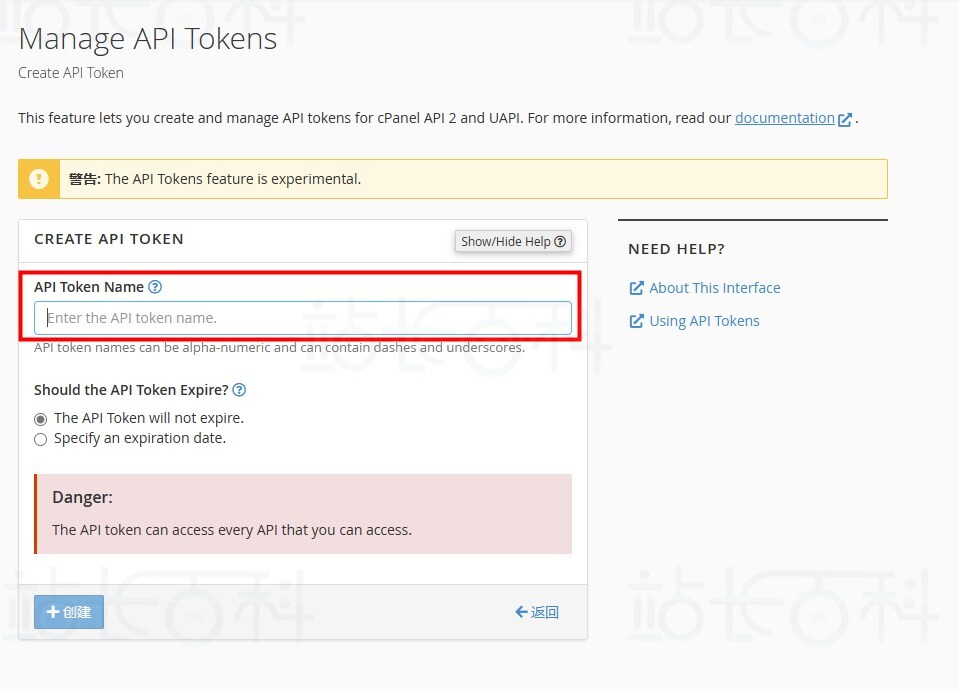
Task: Click the yellow warning exclamation icon
Action: click(x=39, y=179)
